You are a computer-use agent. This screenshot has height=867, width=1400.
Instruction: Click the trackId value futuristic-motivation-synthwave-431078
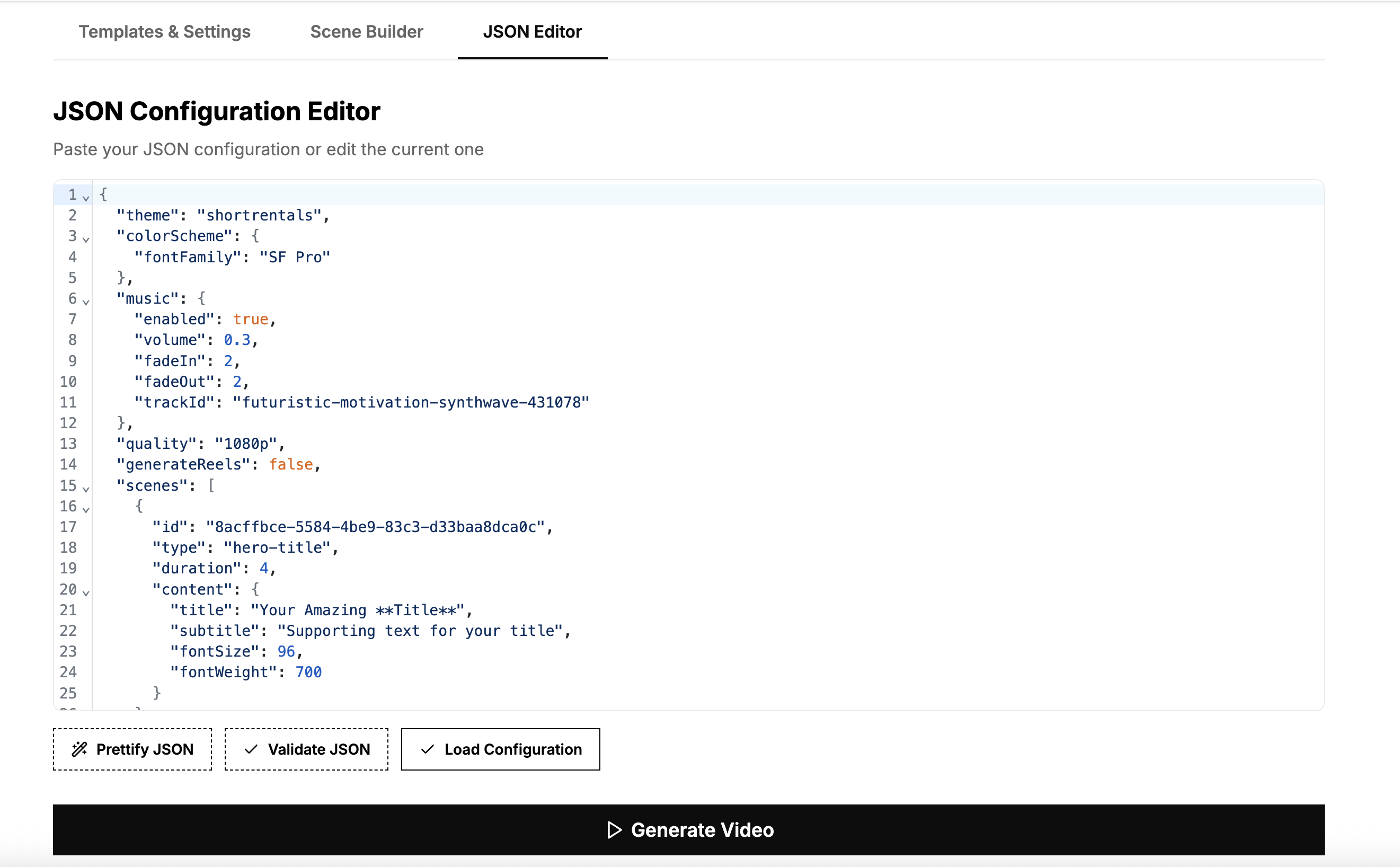(x=411, y=402)
